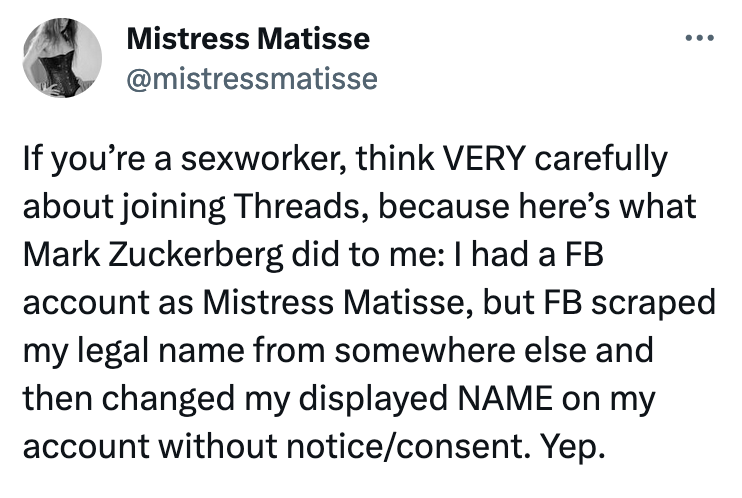Click the @mistressmatisse handle
Image resolution: width=742 pixels, height=498 pixels.
252,79
